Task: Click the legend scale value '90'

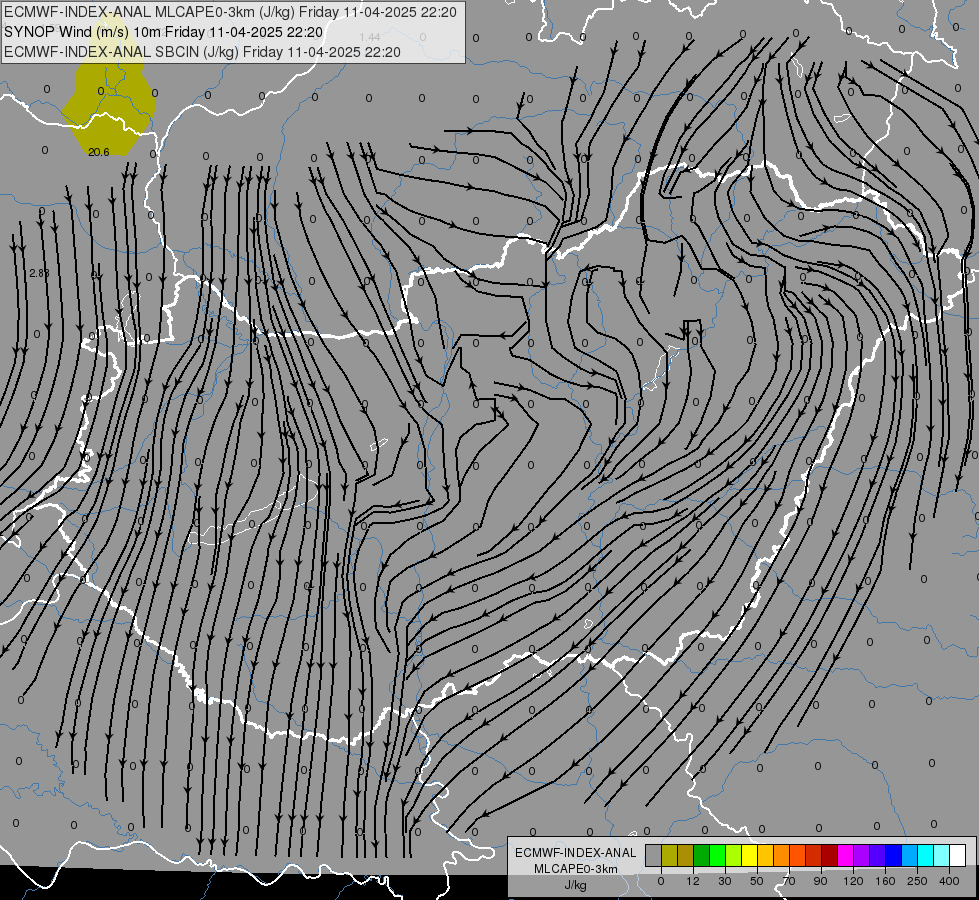Action: coord(820,881)
